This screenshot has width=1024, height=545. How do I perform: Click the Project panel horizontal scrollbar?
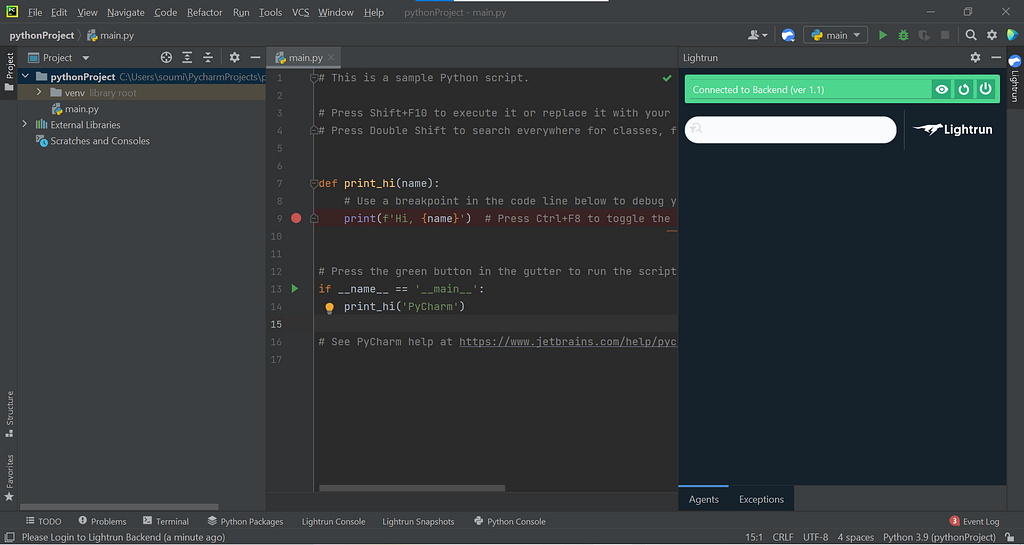click(119, 506)
